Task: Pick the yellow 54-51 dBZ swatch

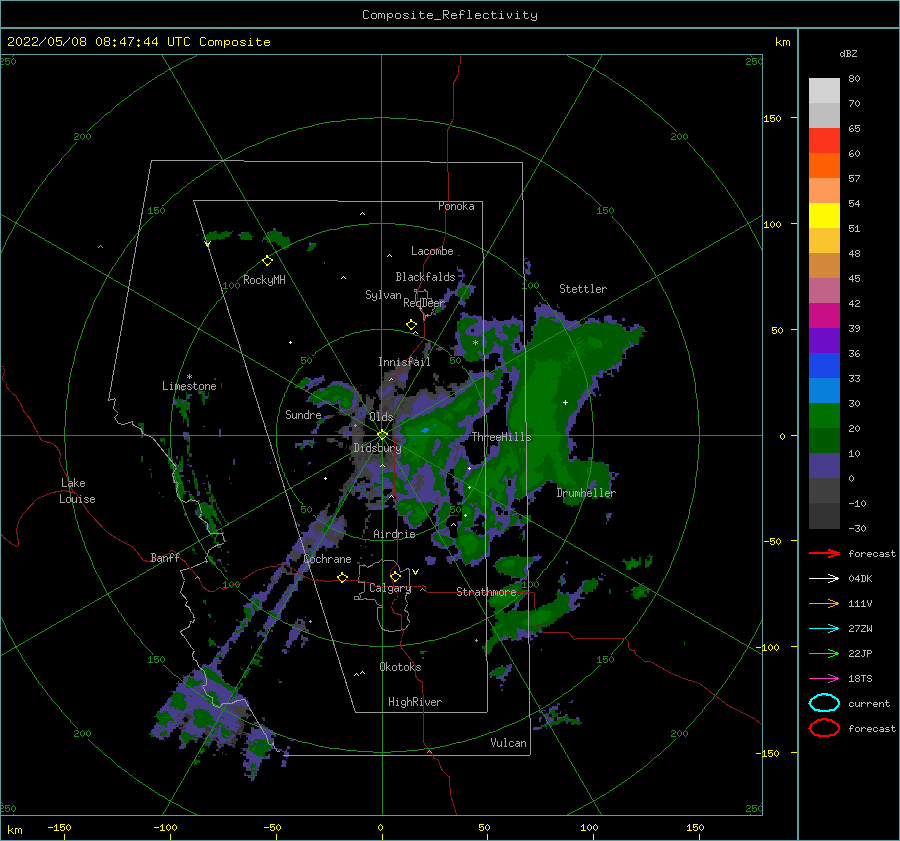Action: (824, 216)
